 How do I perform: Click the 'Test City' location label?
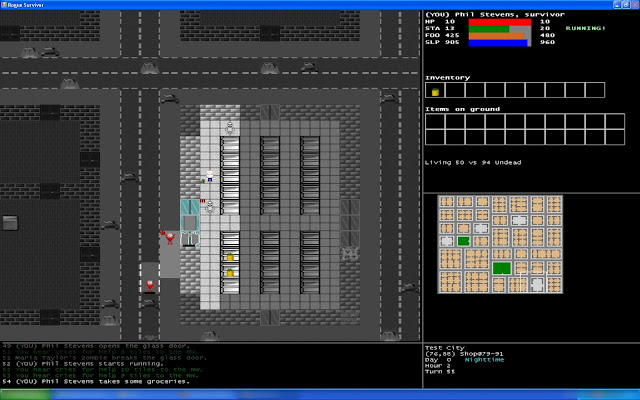pyautogui.click(x=444, y=348)
